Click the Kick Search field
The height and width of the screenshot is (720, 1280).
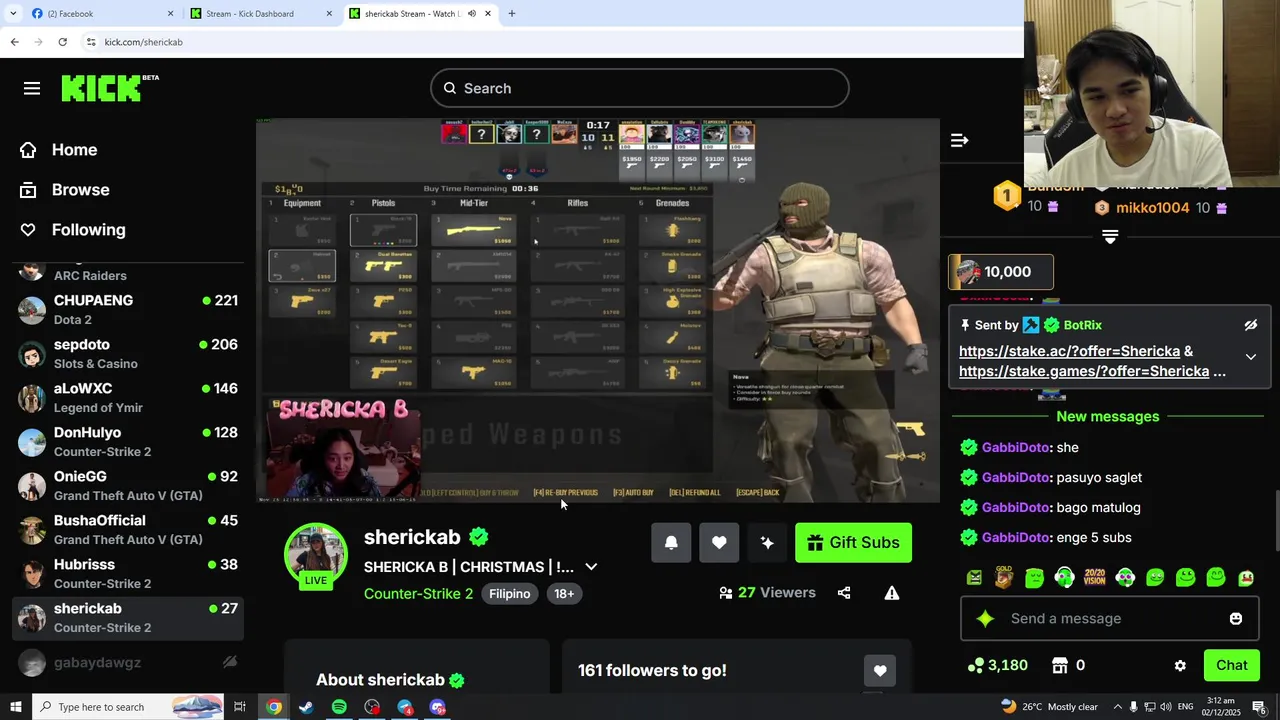640,88
